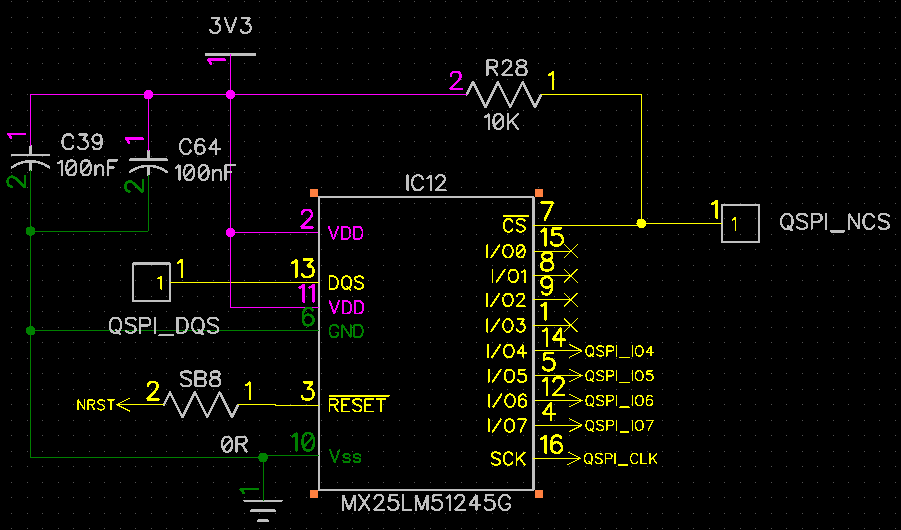Click pin number 16 on SCK

[552, 444]
